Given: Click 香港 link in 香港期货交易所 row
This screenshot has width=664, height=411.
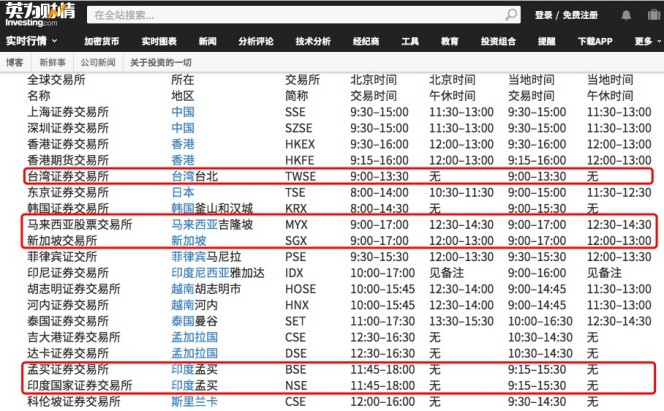Looking at the screenshot, I should coord(183,160).
